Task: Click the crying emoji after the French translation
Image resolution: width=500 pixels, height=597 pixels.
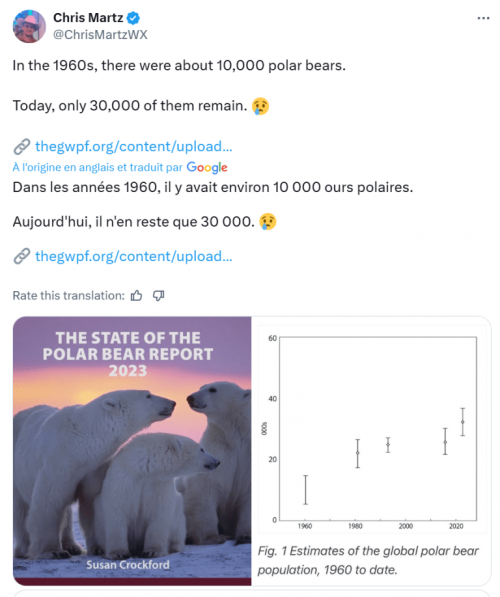Action: coord(268,222)
